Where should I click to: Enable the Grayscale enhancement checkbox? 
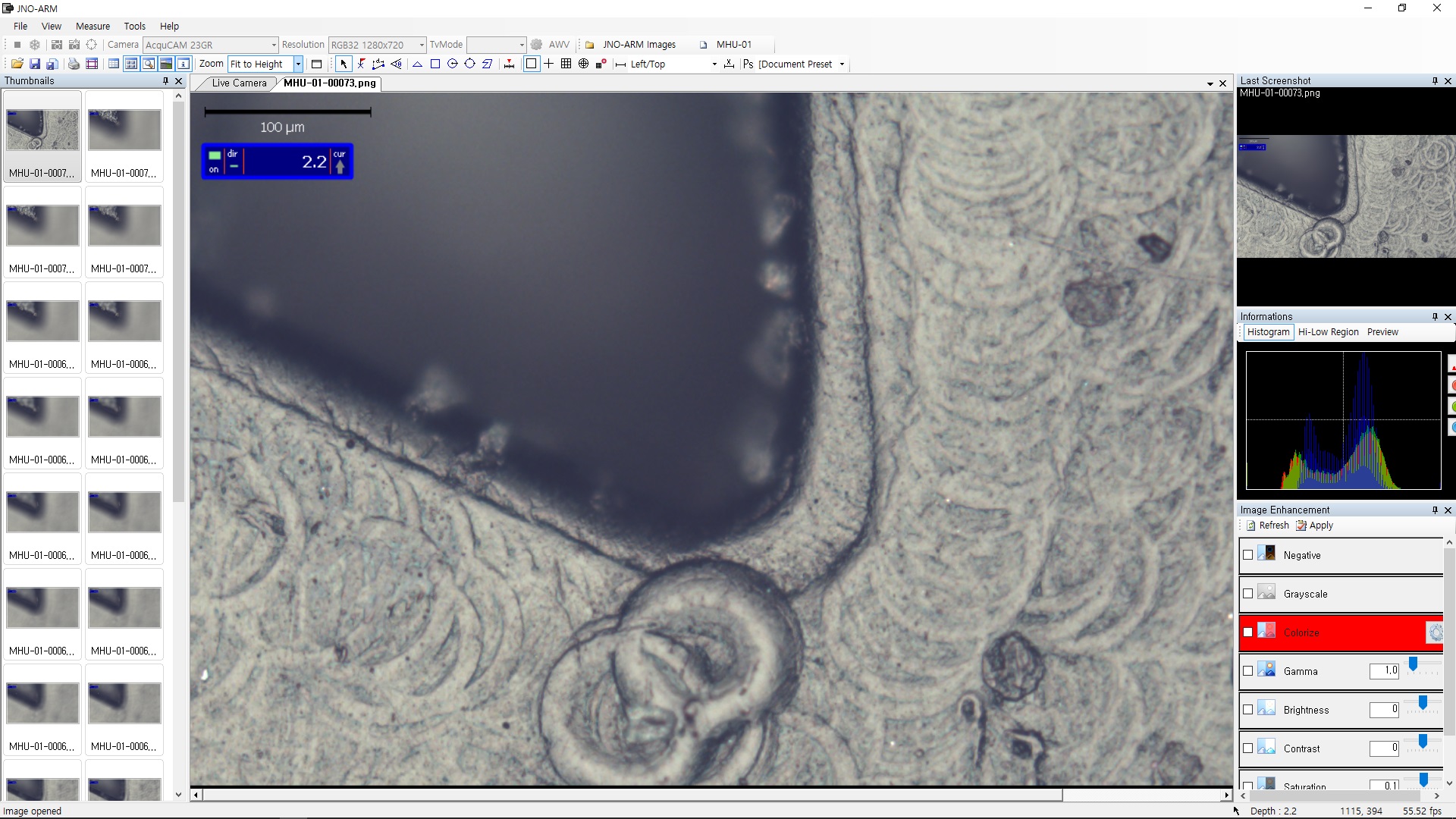1248,594
